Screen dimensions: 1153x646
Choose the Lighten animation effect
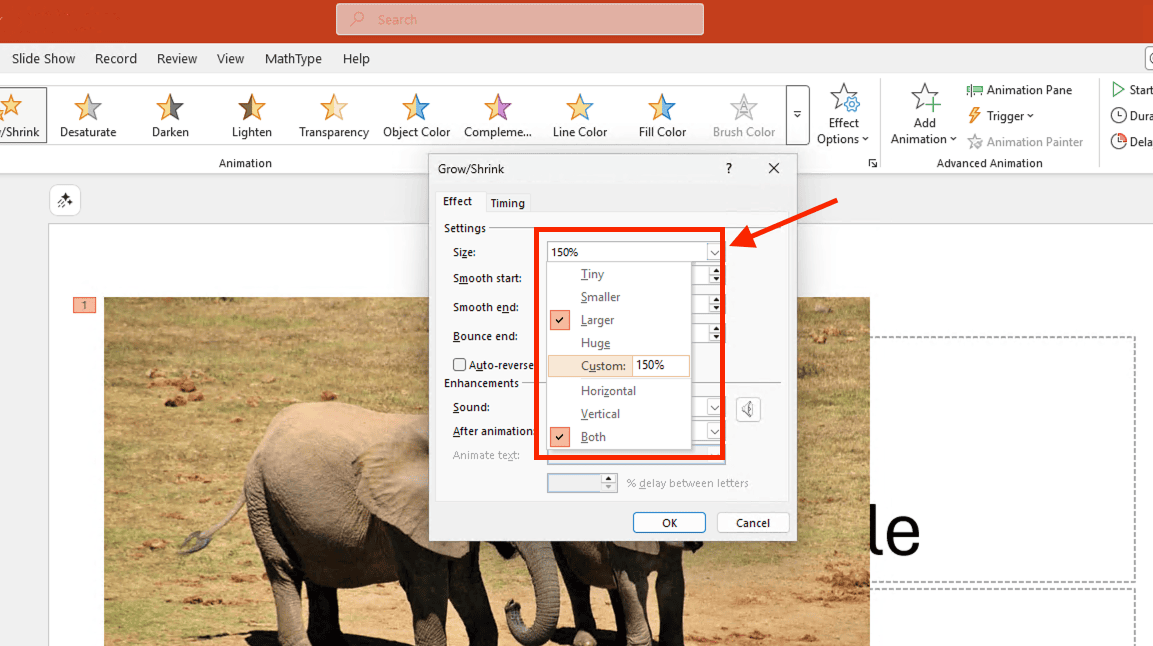pyautogui.click(x=252, y=115)
